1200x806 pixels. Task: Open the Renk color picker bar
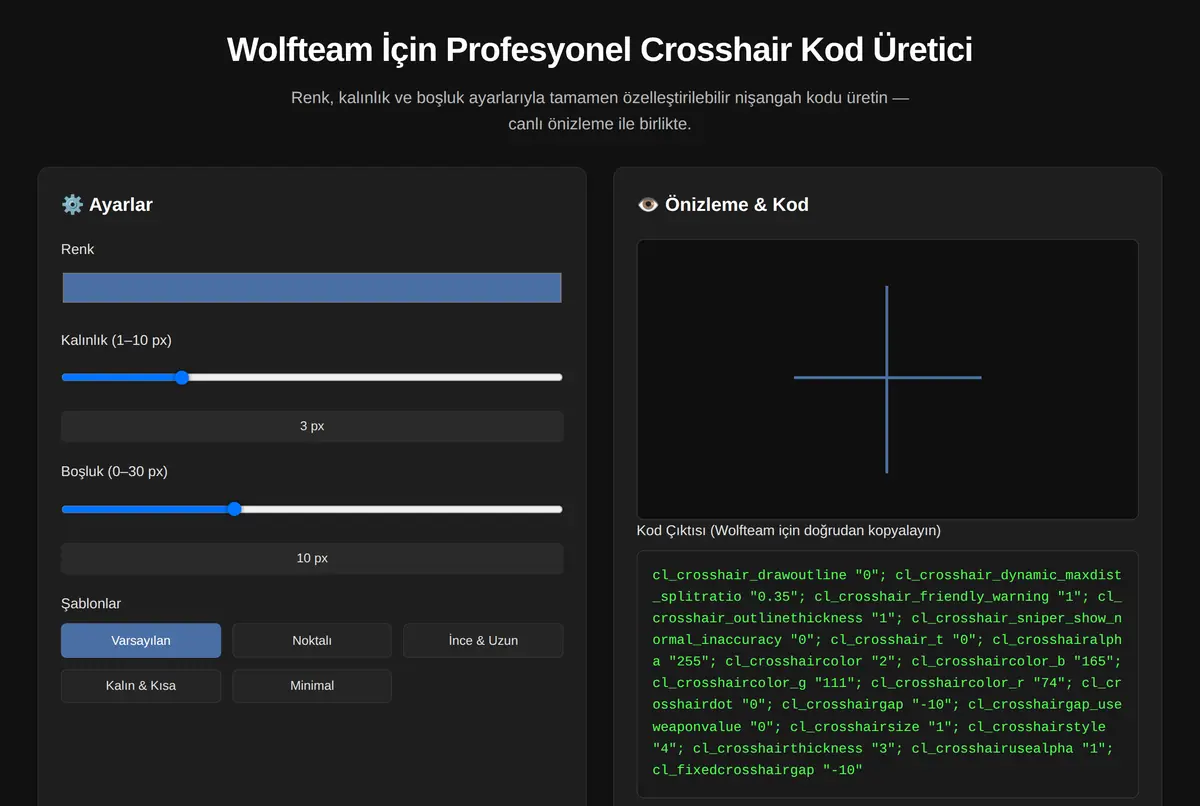pyautogui.click(x=312, y=287)
